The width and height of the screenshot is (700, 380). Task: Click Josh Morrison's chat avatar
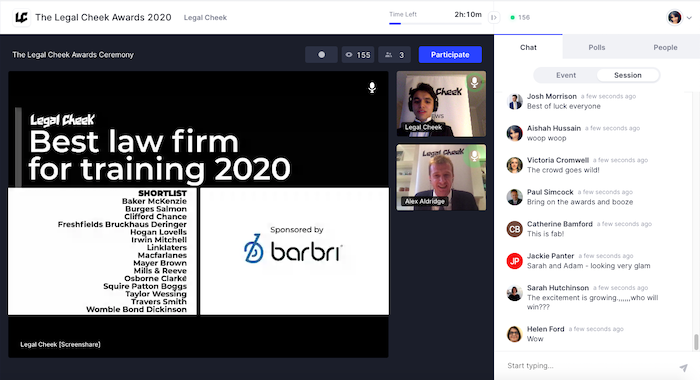514,101
